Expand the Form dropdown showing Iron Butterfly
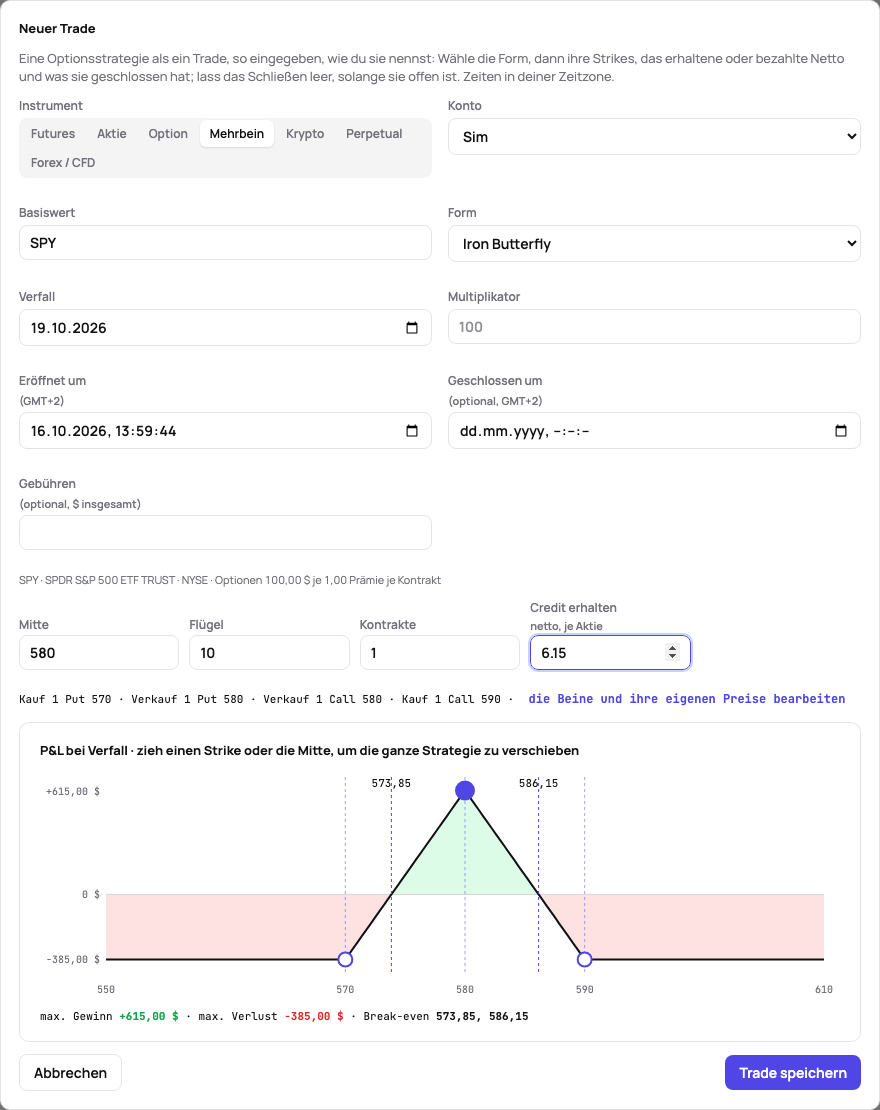This screenshot has height=1110, width=880. [x=654, y=244]
